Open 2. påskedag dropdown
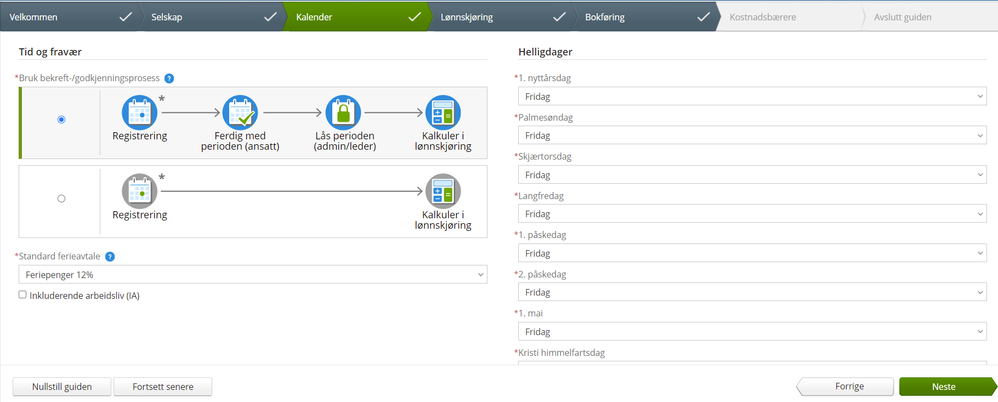The width and height of the screenshot is (998, 402). click(750, 293)
